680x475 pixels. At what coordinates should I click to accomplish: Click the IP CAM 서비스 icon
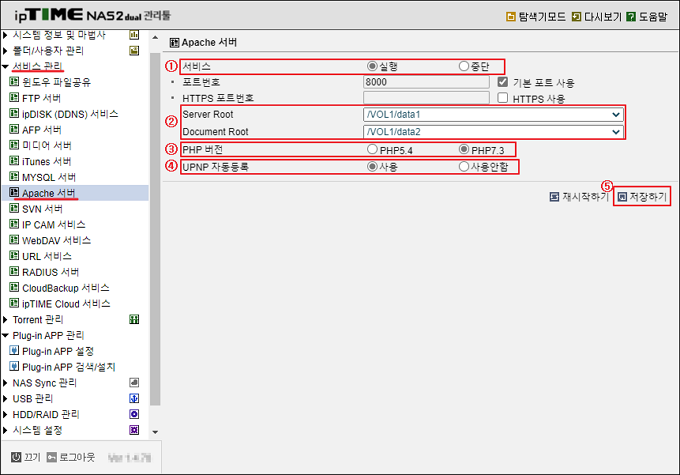(14, 224)
